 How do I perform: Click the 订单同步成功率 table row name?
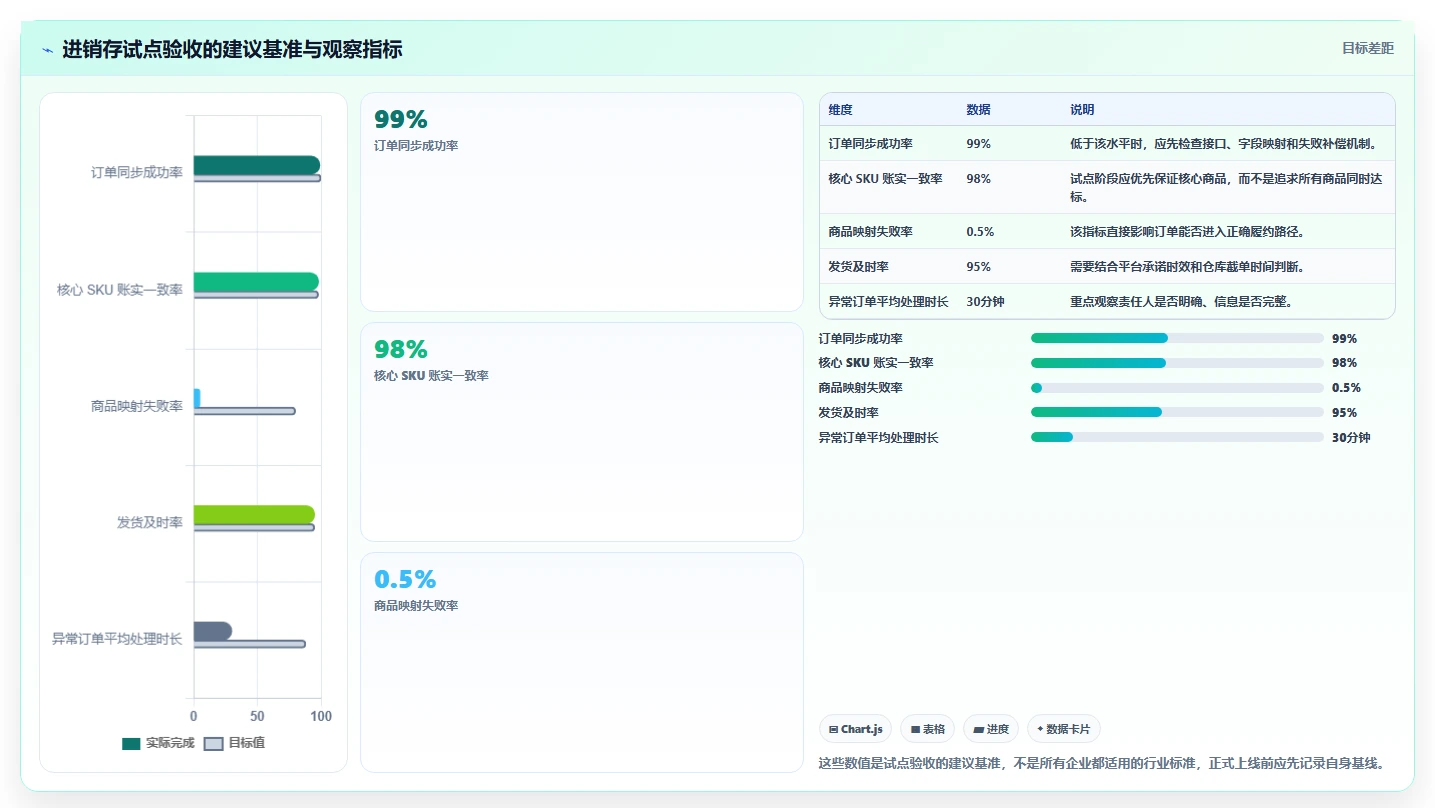pos(871,144)
